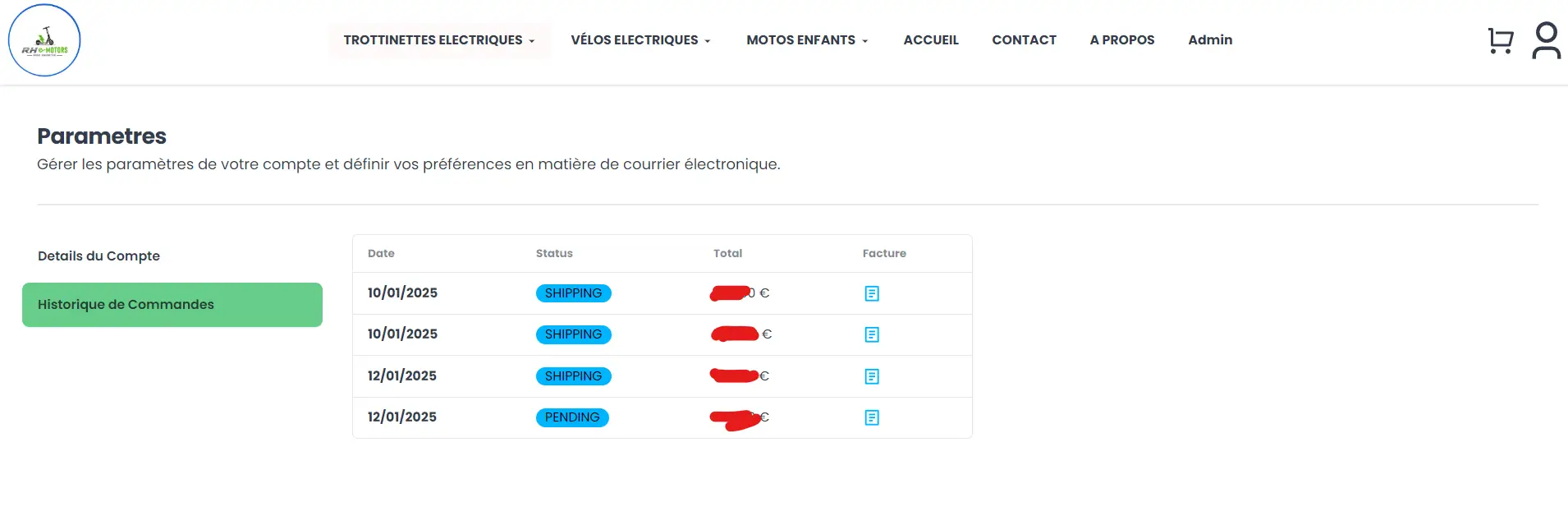Open the A Propos page
This screenshot has width=1568, height=516.
[1122, 40]
